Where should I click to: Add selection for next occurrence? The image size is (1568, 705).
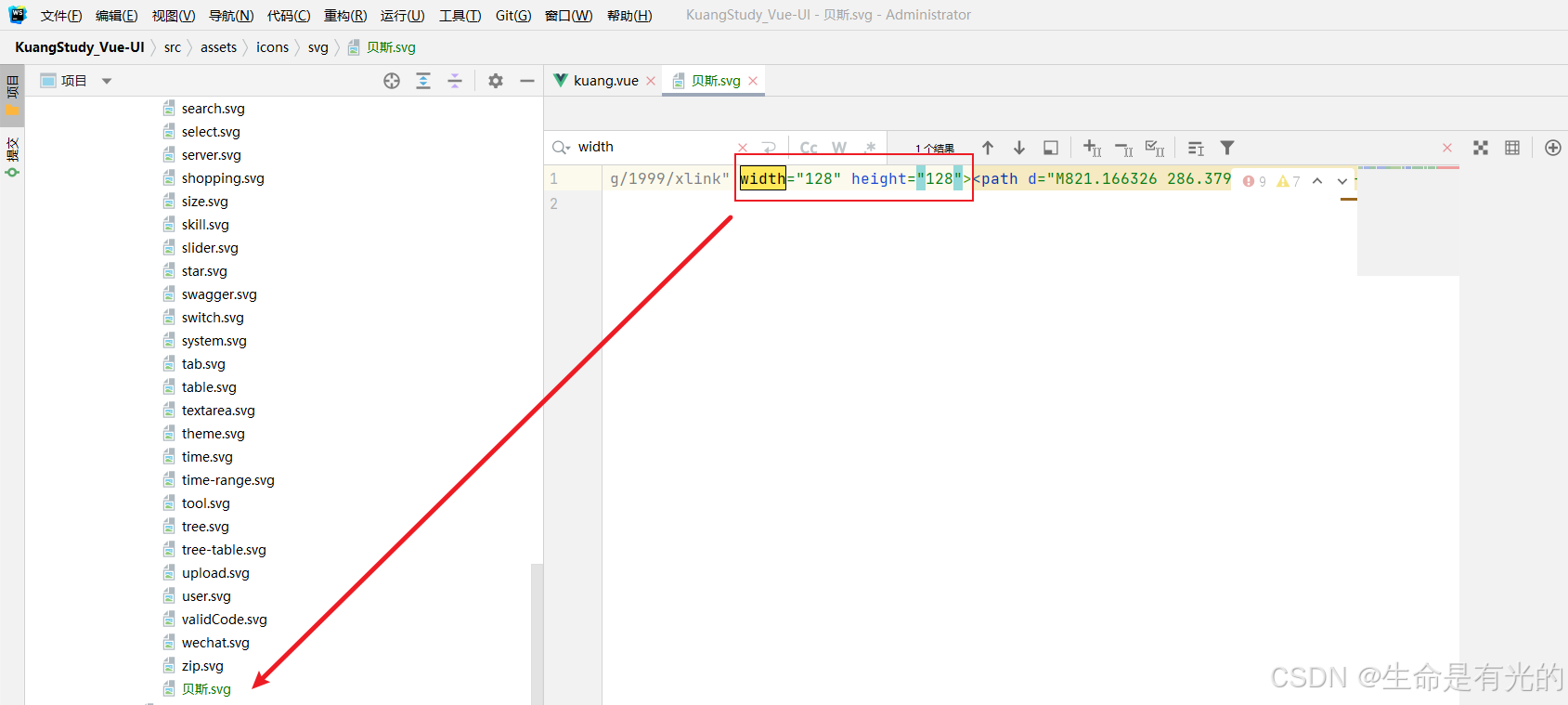(1092, 148)
